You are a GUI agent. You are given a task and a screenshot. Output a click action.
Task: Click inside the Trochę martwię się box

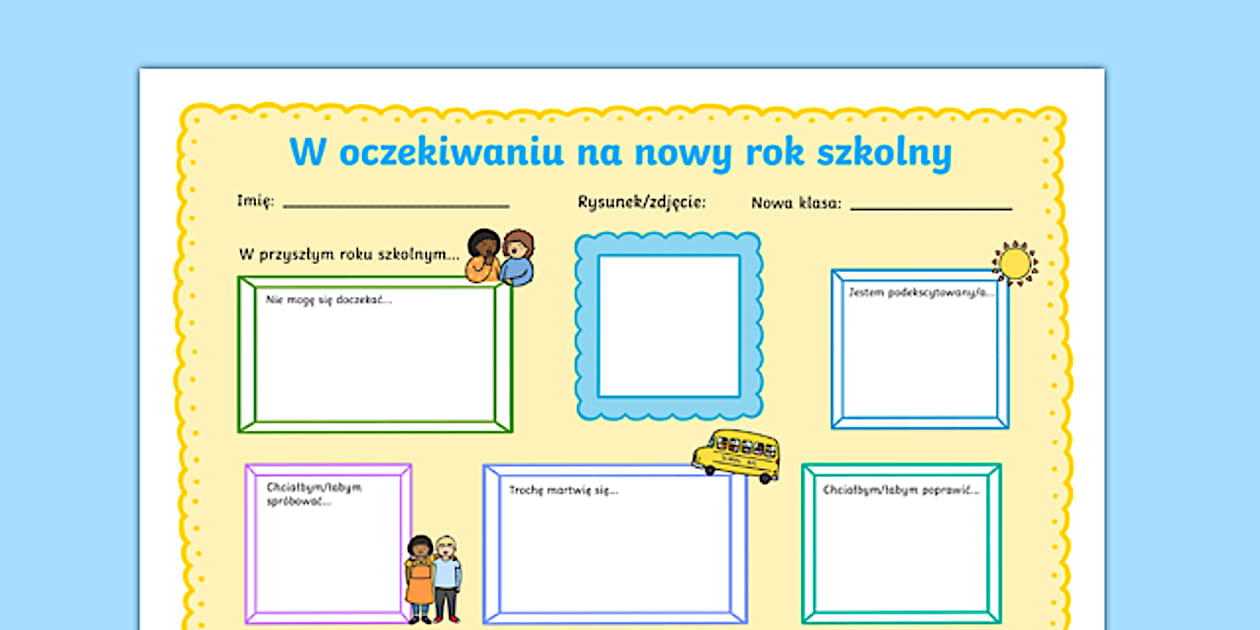(x=614, y=550)
